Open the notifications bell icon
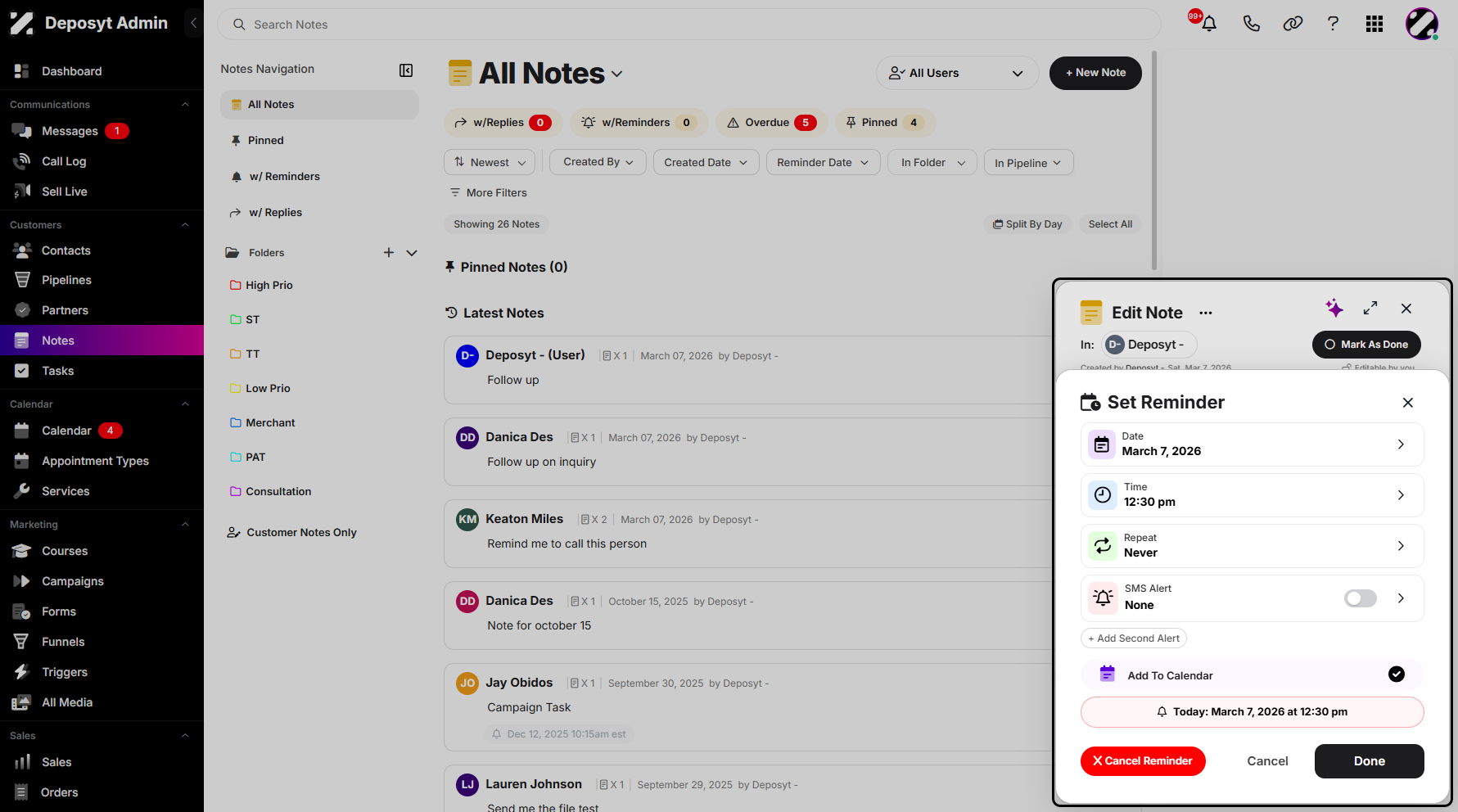 1208,24
